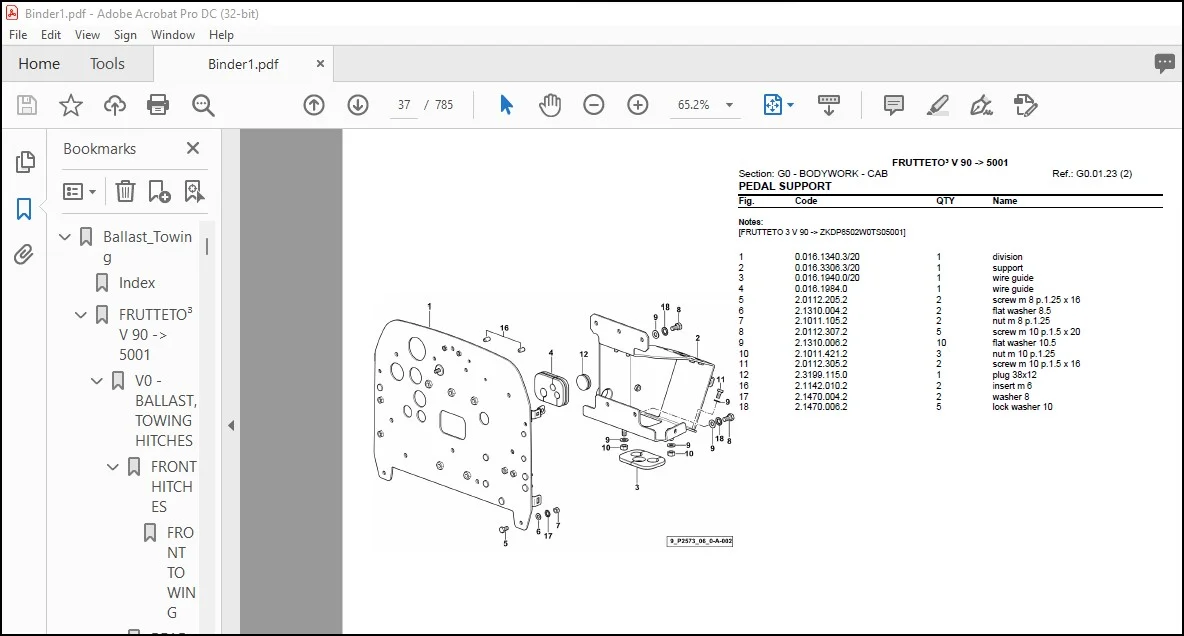Image resolution: width=1184 pixels, height=636 pixels.
Task: Go to previous page arrow
Action: (x=314, y=105)
